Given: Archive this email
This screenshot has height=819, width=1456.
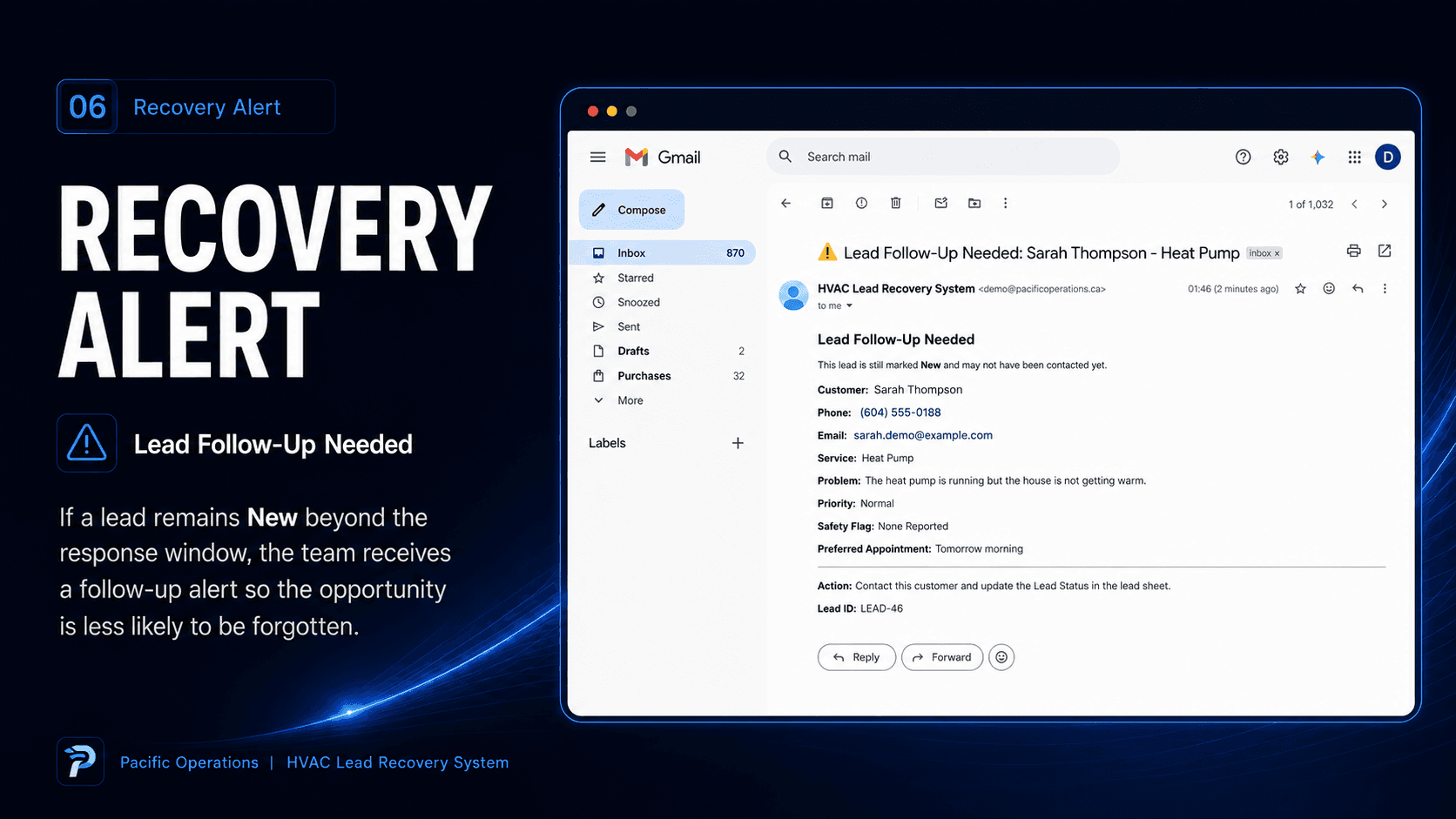Looking at the screenshot, I should [827, 204].
